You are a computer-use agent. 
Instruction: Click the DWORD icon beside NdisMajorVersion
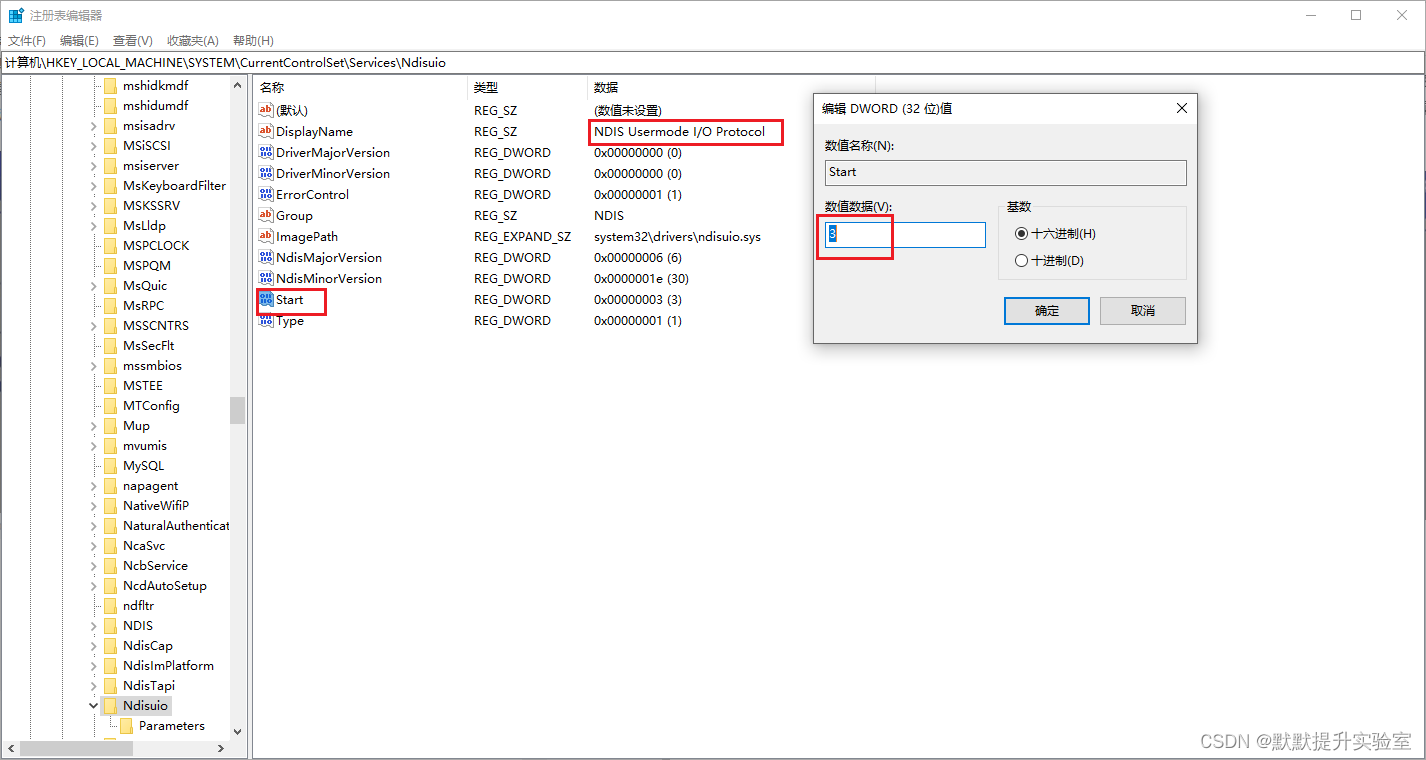[x=265, y=257]
